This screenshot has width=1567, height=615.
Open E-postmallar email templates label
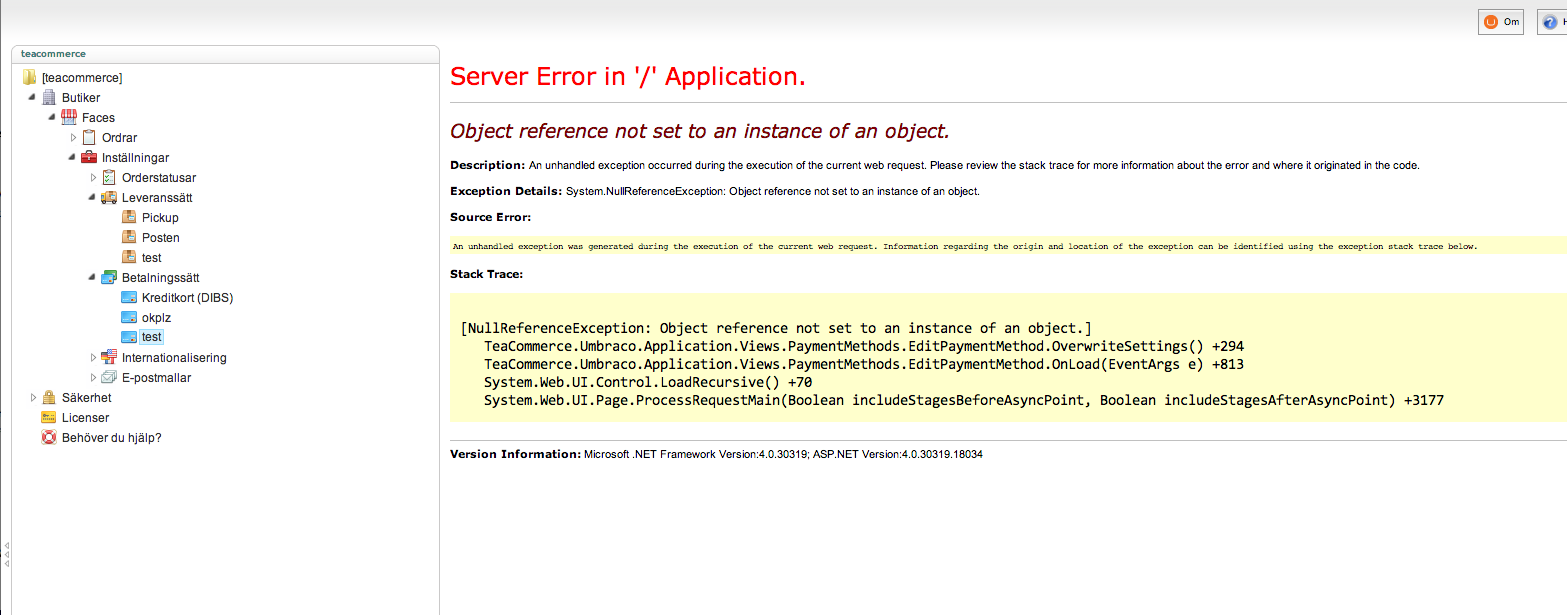(x=156, y=378)
